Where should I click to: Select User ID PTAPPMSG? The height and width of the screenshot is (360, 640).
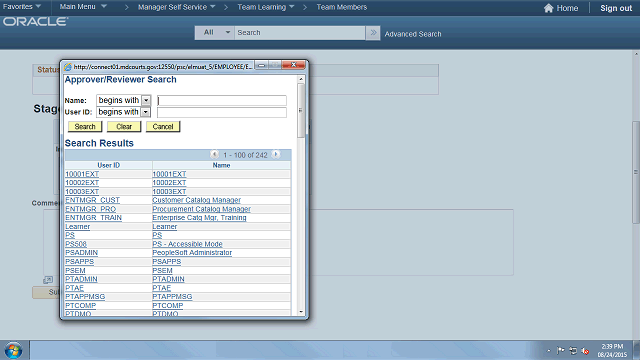click(85, 297)
